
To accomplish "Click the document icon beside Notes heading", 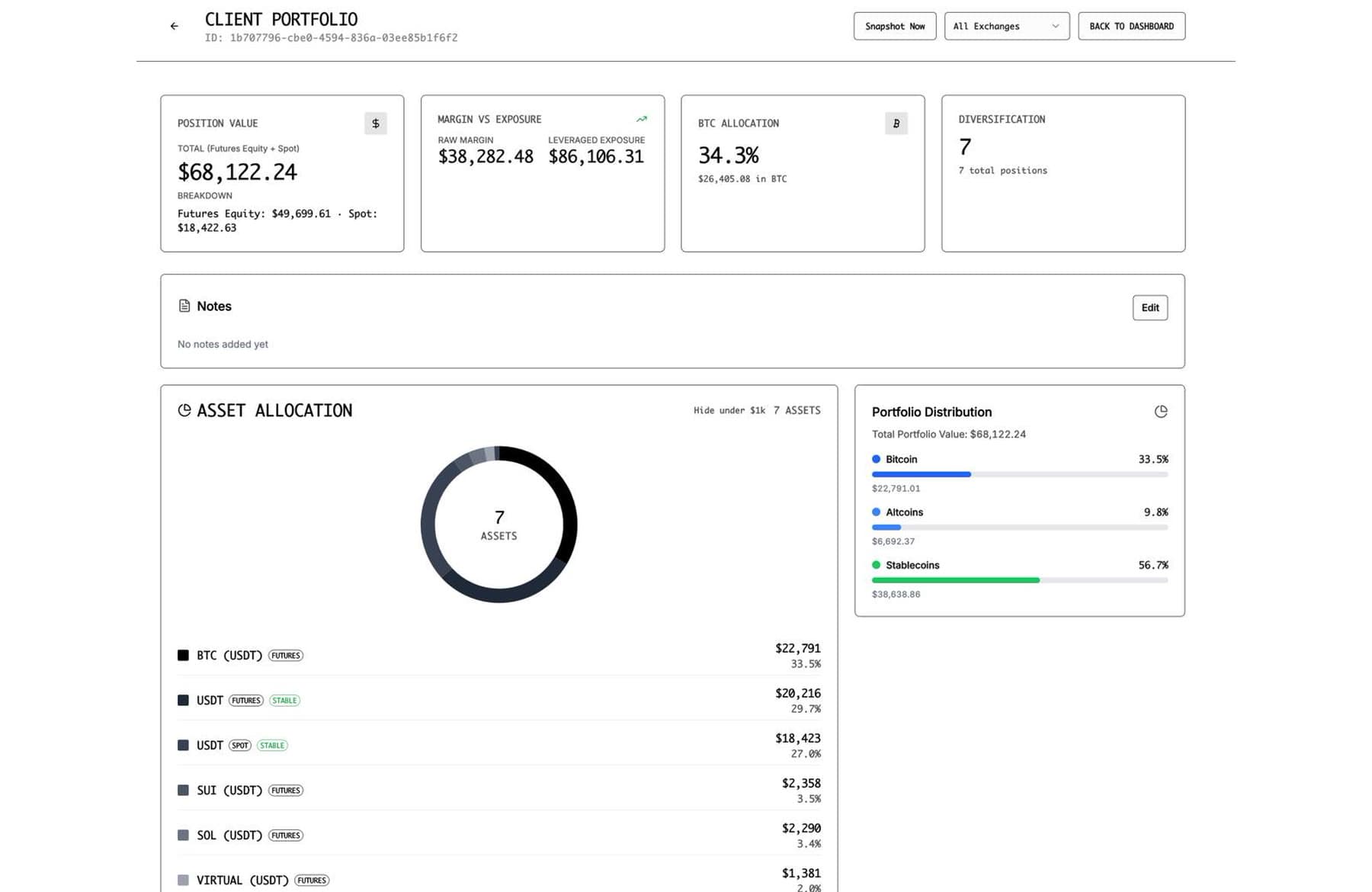I will coord(184,306).
